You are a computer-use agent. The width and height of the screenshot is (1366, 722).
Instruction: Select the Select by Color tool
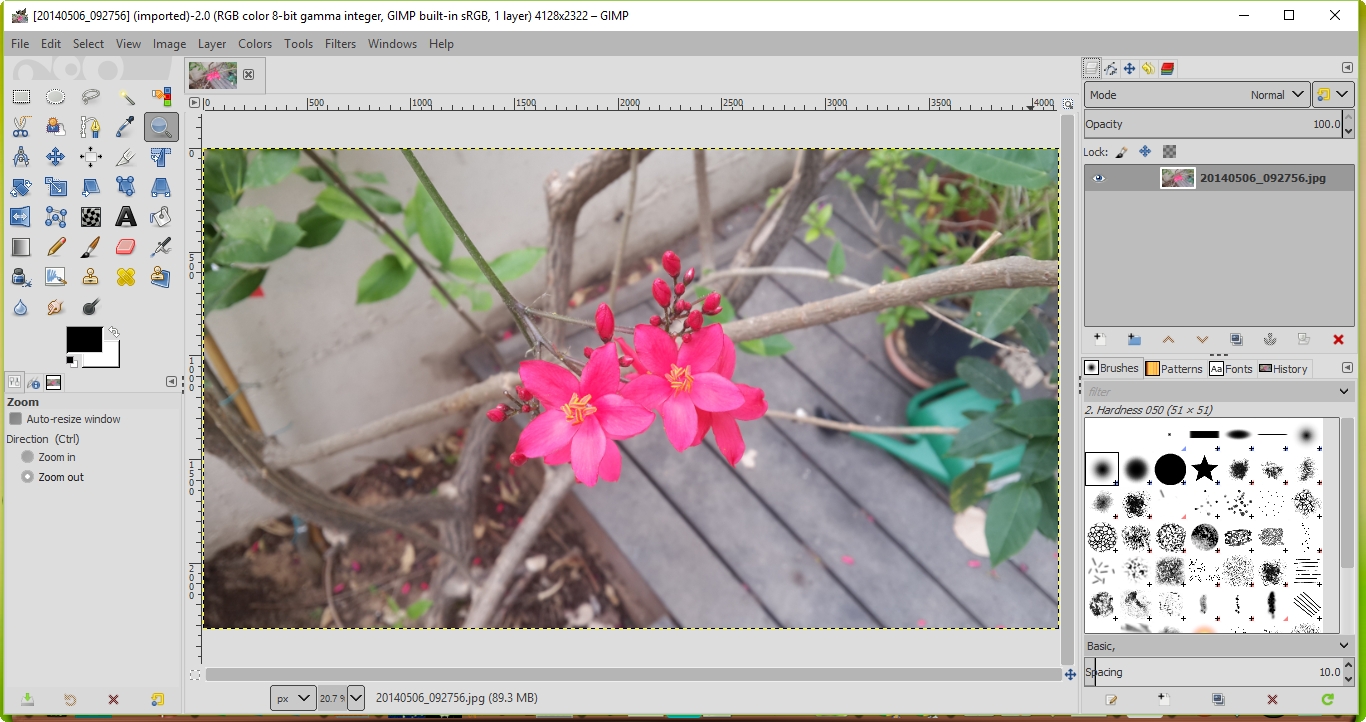click(x=161, y=97)
